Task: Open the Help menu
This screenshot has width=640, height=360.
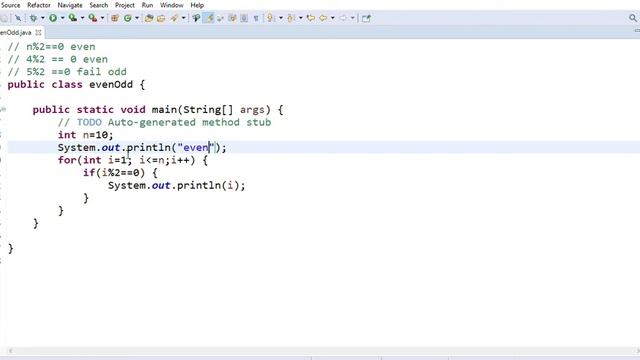Action: (x=197, y=5)
